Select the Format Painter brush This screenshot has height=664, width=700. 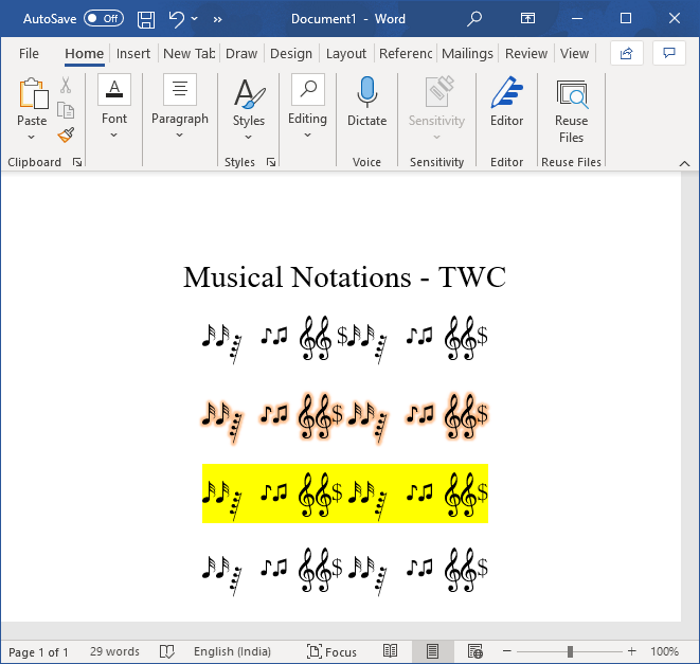(x=66, y=134)
